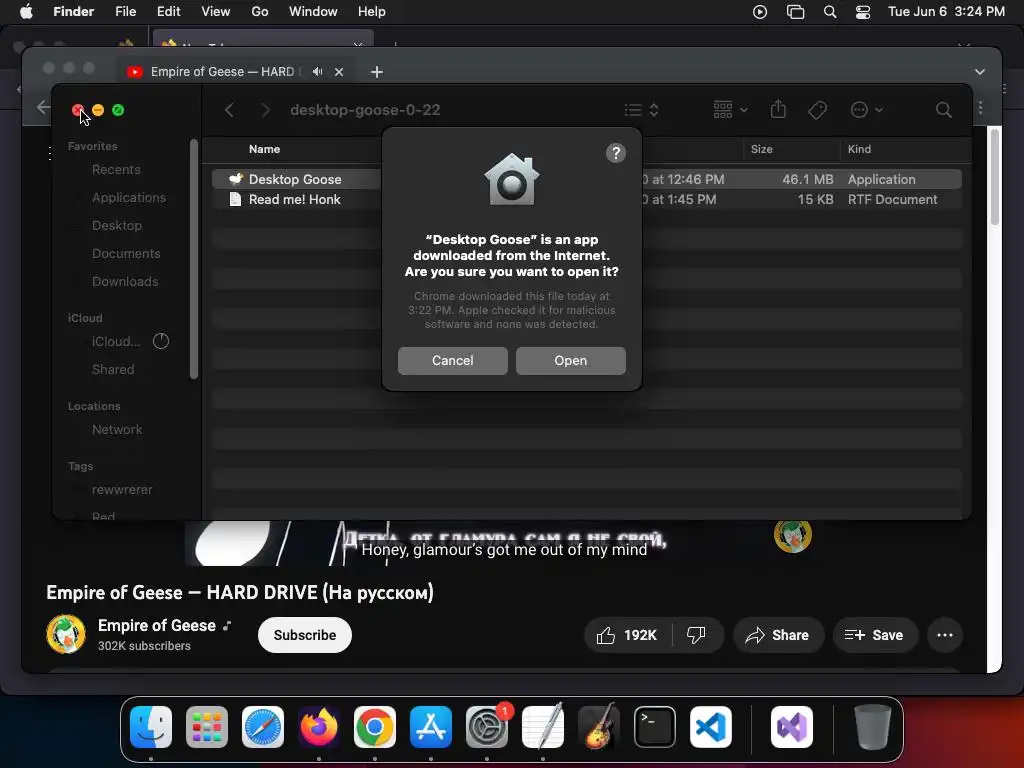Image resolution: width=1024 pixels, height=768 pixels.
Task: Sort files by Name column
Action: point(264,149)
